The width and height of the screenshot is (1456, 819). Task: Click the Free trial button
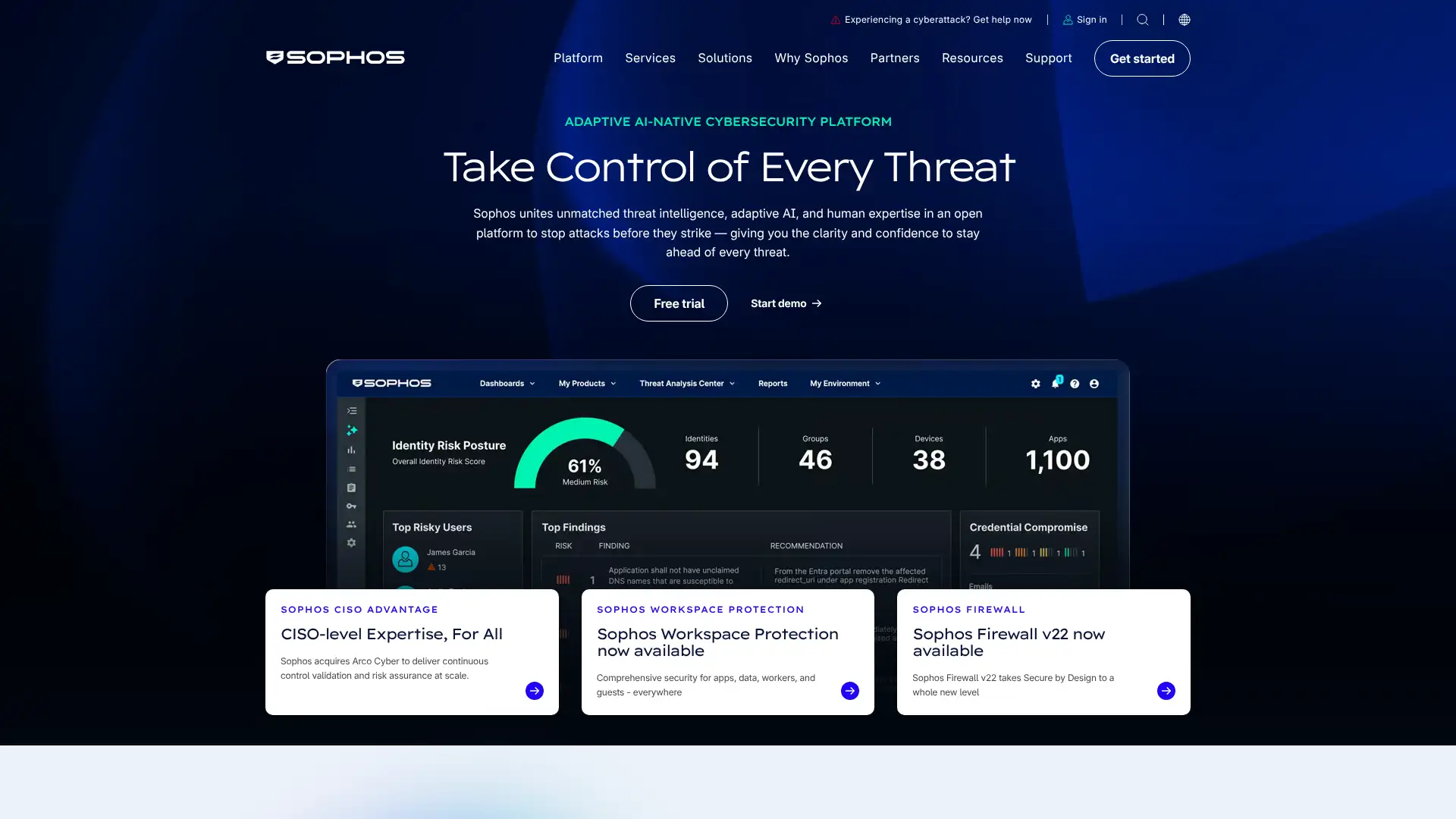[679, 303]
